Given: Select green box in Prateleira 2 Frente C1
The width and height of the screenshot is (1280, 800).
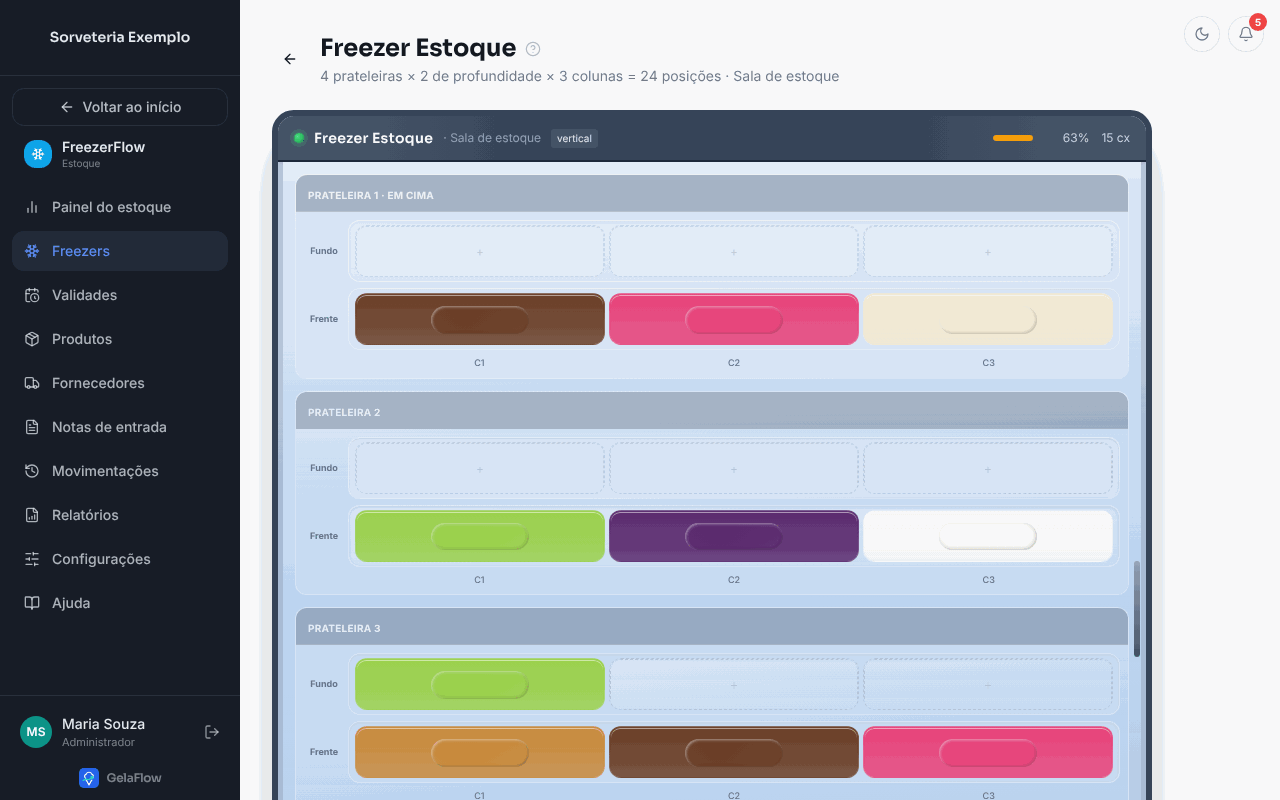Looking at the screenshot, I should pos(480,536).
